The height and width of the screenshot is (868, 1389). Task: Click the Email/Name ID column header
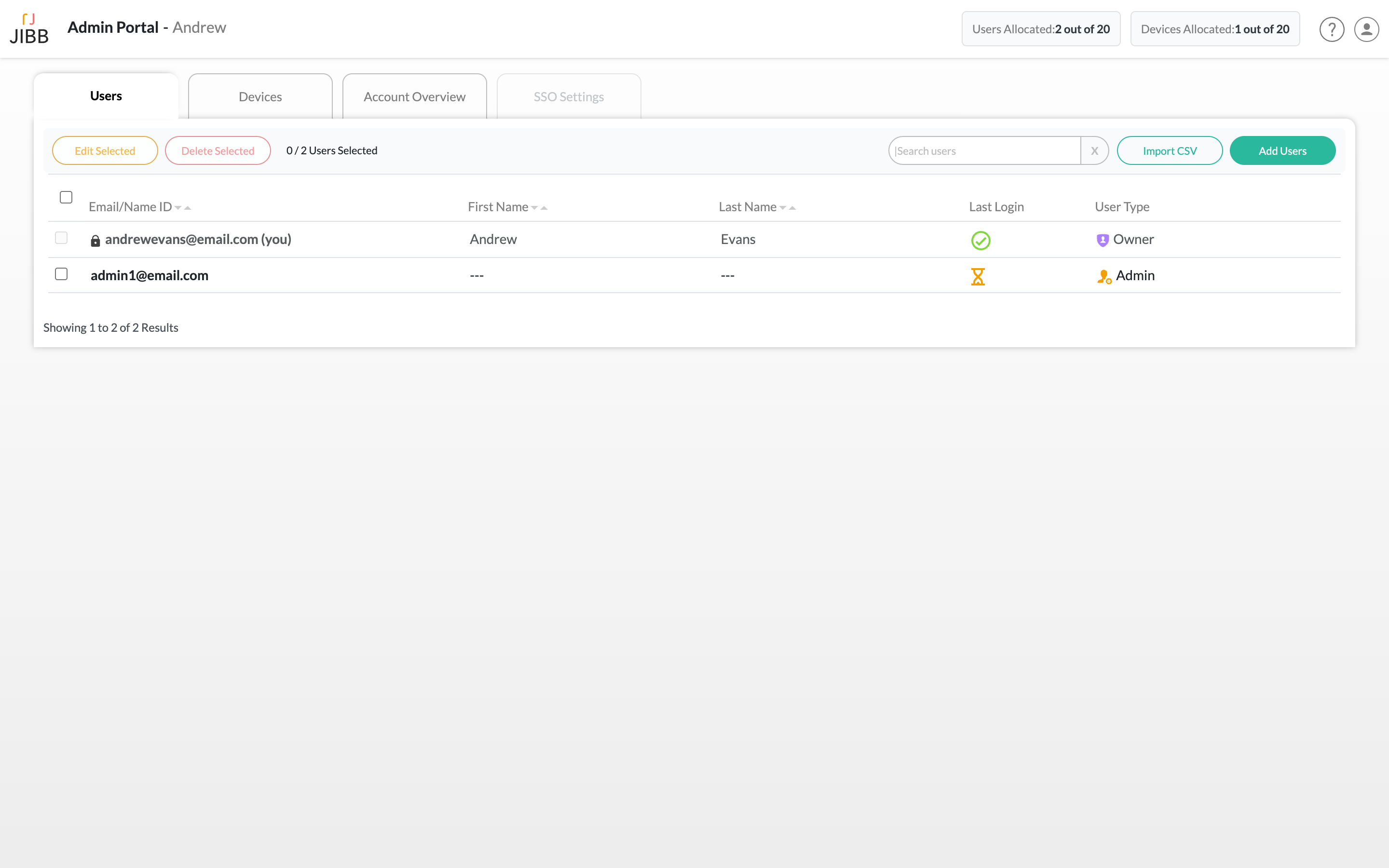[x=130, y=207]
